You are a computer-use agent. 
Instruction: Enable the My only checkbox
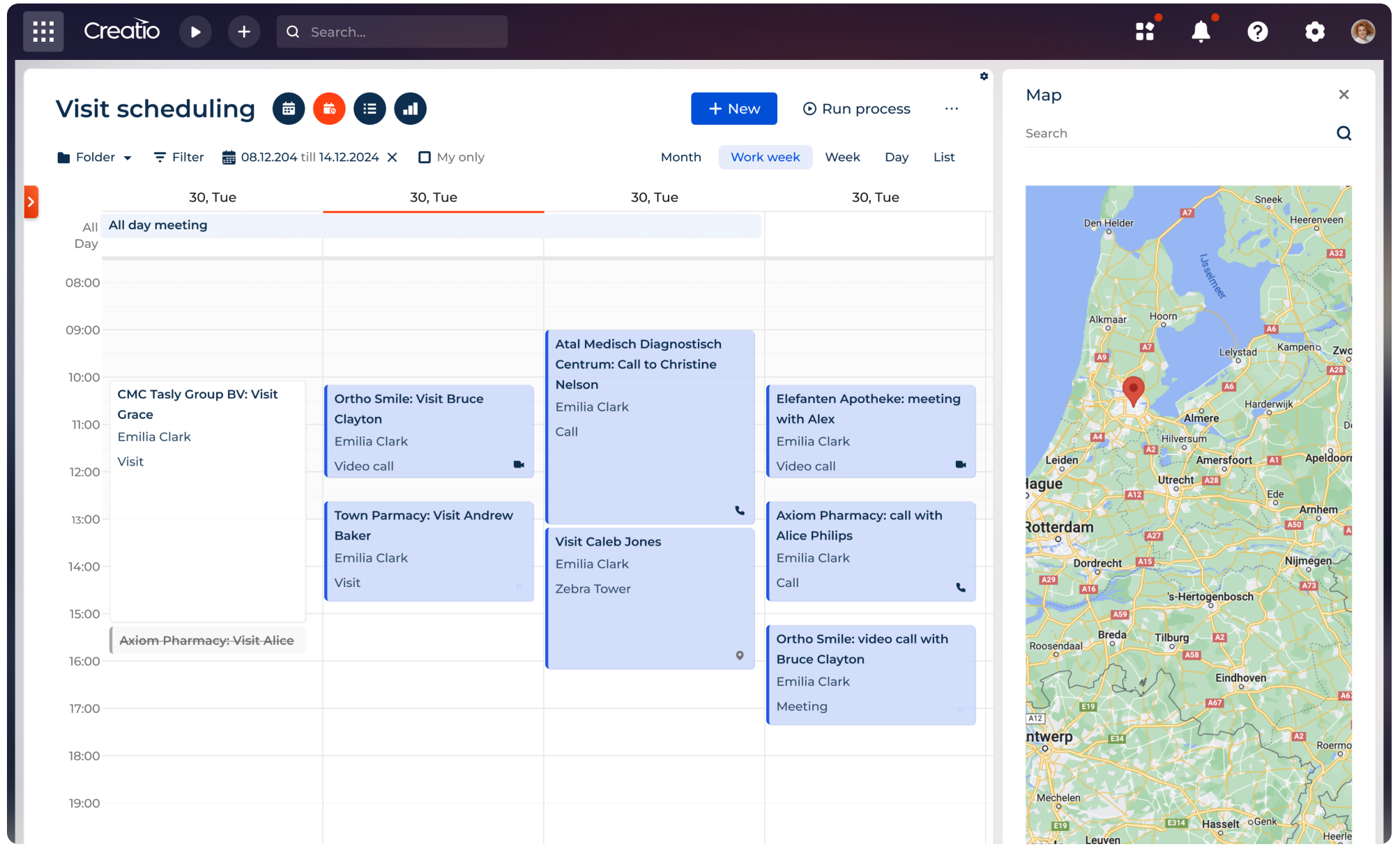(x=424, y=158)
